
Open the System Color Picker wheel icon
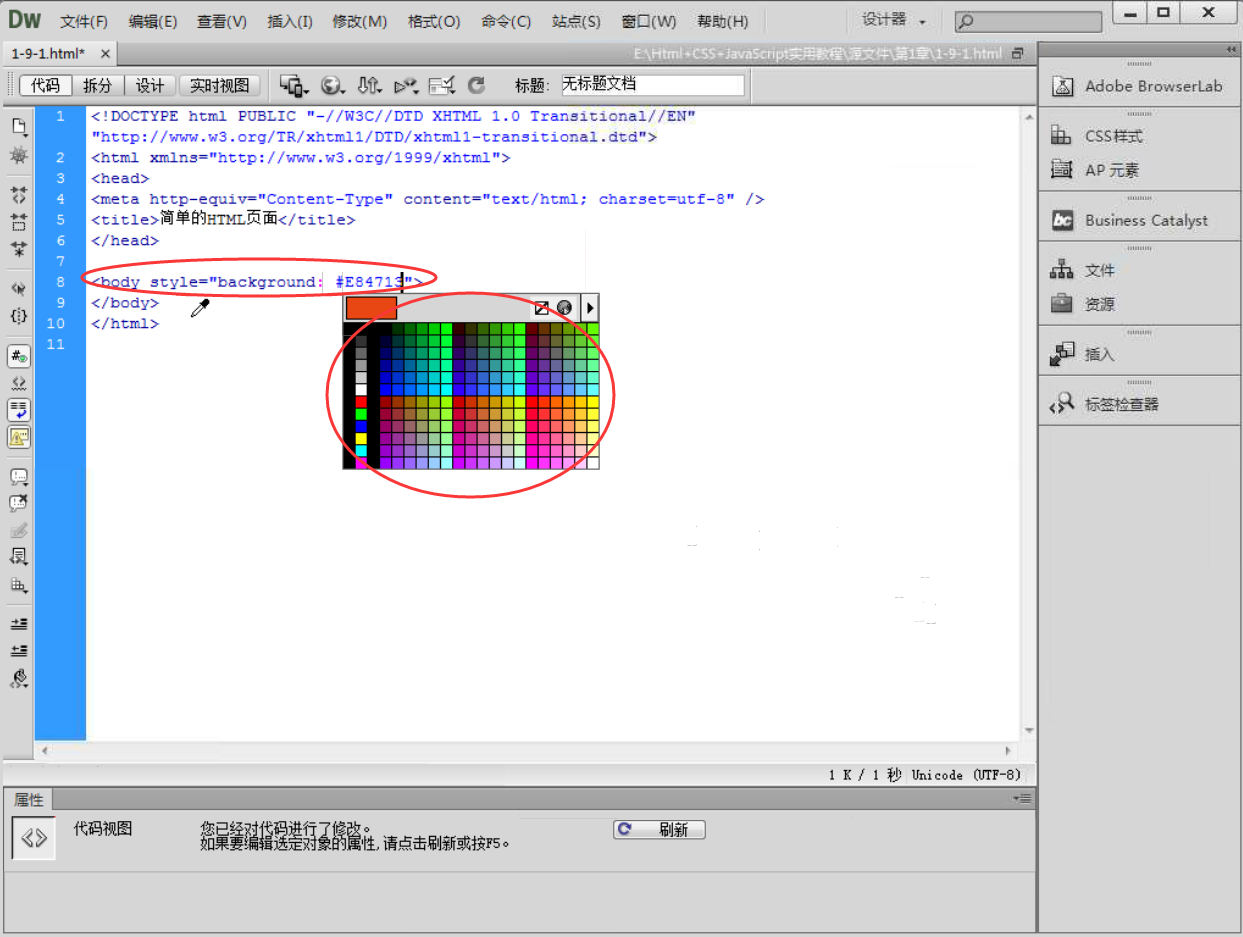[565, 308]
